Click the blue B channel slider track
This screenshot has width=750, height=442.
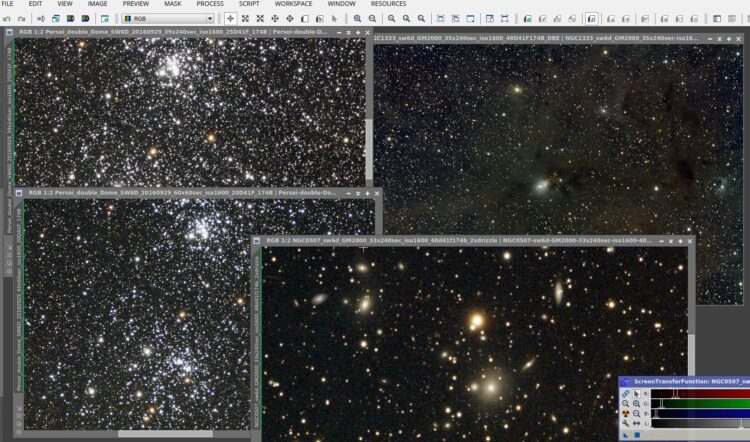[x=700, y=414]
